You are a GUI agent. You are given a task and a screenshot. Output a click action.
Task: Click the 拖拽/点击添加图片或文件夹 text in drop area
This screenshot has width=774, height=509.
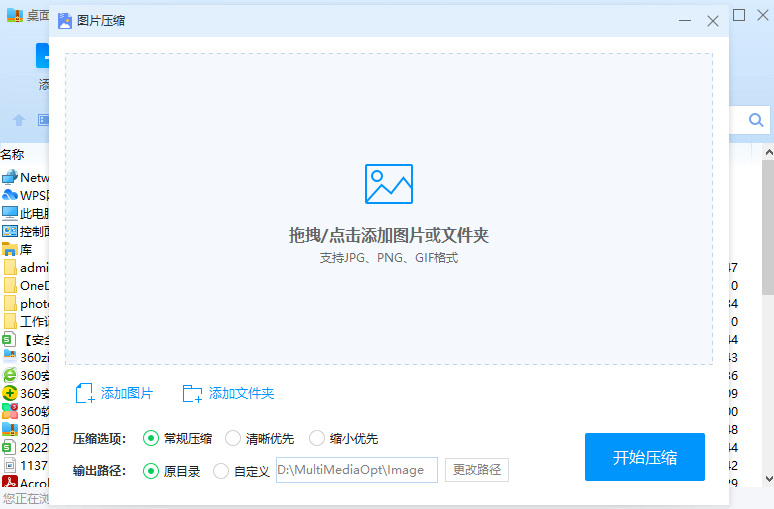(x=388, y=235)
